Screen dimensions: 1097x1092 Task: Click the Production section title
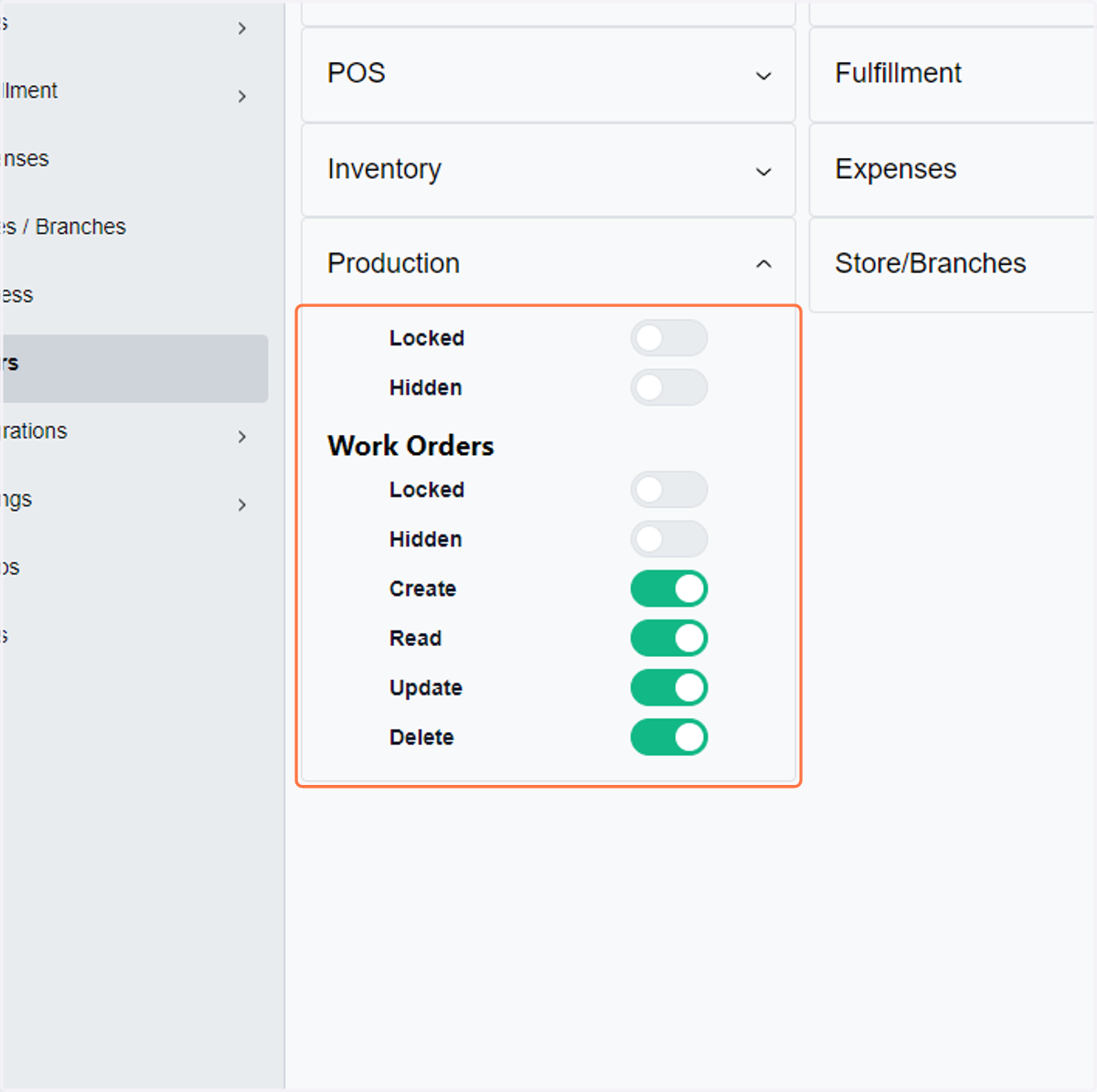(x=393, y=263)
